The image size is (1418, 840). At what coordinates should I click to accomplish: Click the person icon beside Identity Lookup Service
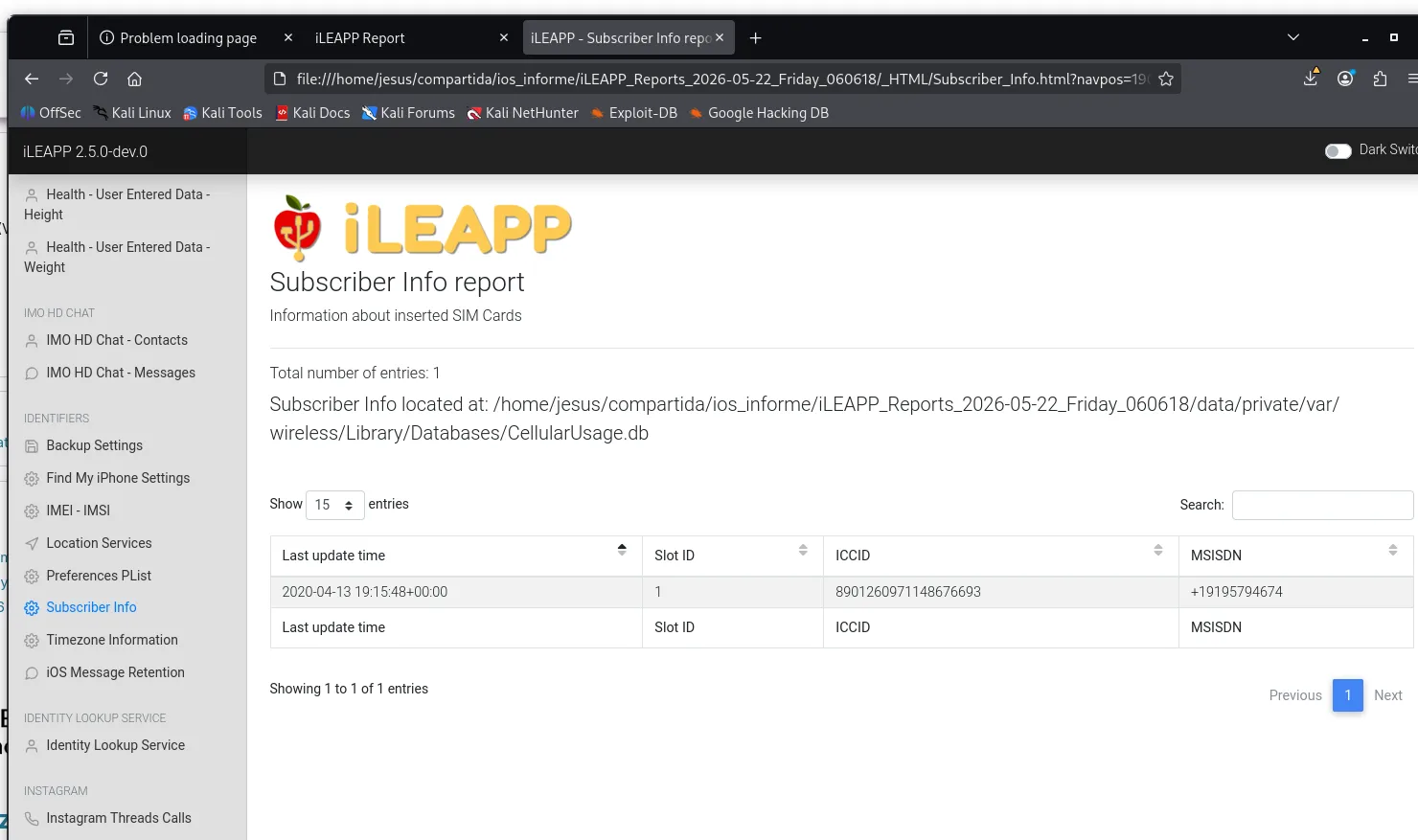click(32, 746)
